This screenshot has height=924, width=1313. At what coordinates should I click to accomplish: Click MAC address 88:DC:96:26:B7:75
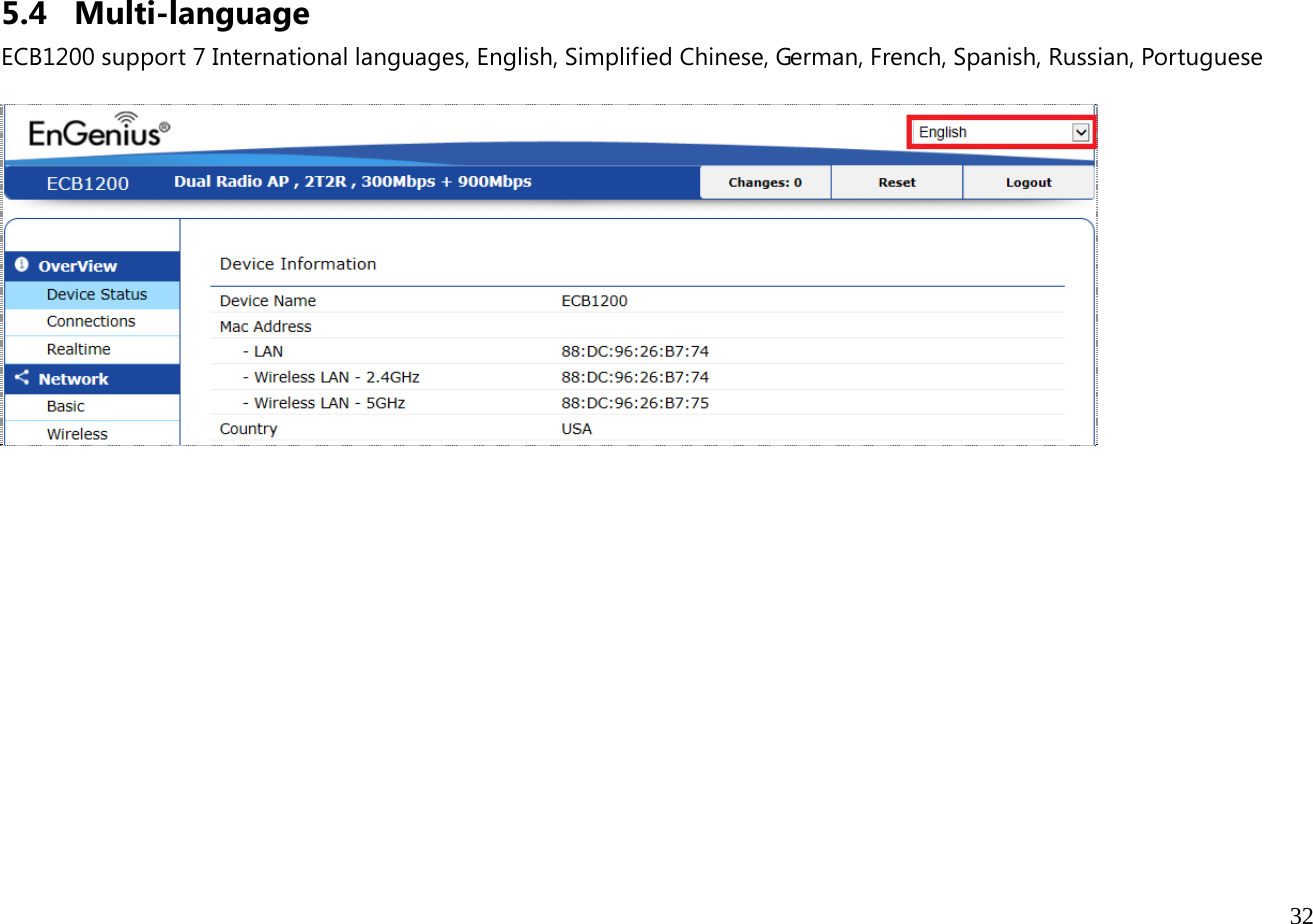click(x=635, y=403)
